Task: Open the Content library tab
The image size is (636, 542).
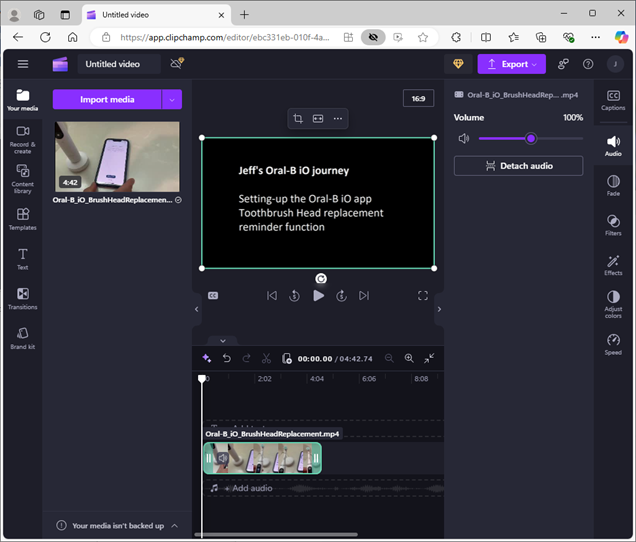Action: 23,179
